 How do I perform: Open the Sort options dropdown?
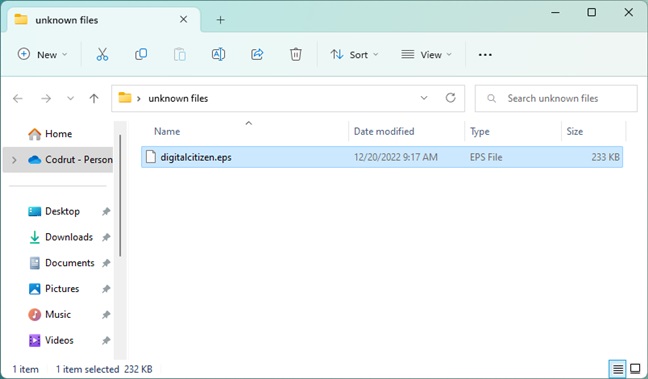point(354,55)
